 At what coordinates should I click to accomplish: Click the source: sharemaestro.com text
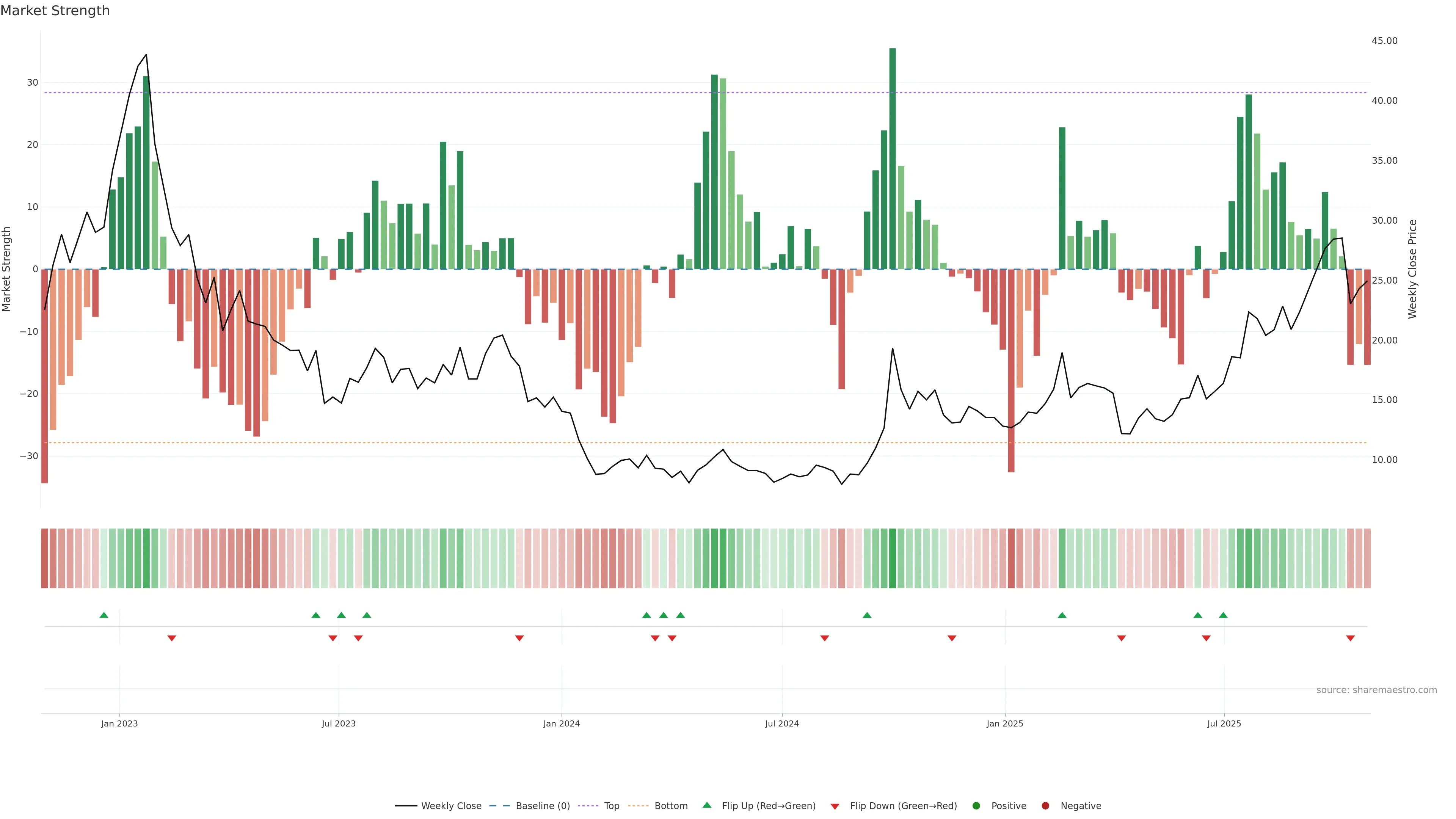tap(1376, 690)
